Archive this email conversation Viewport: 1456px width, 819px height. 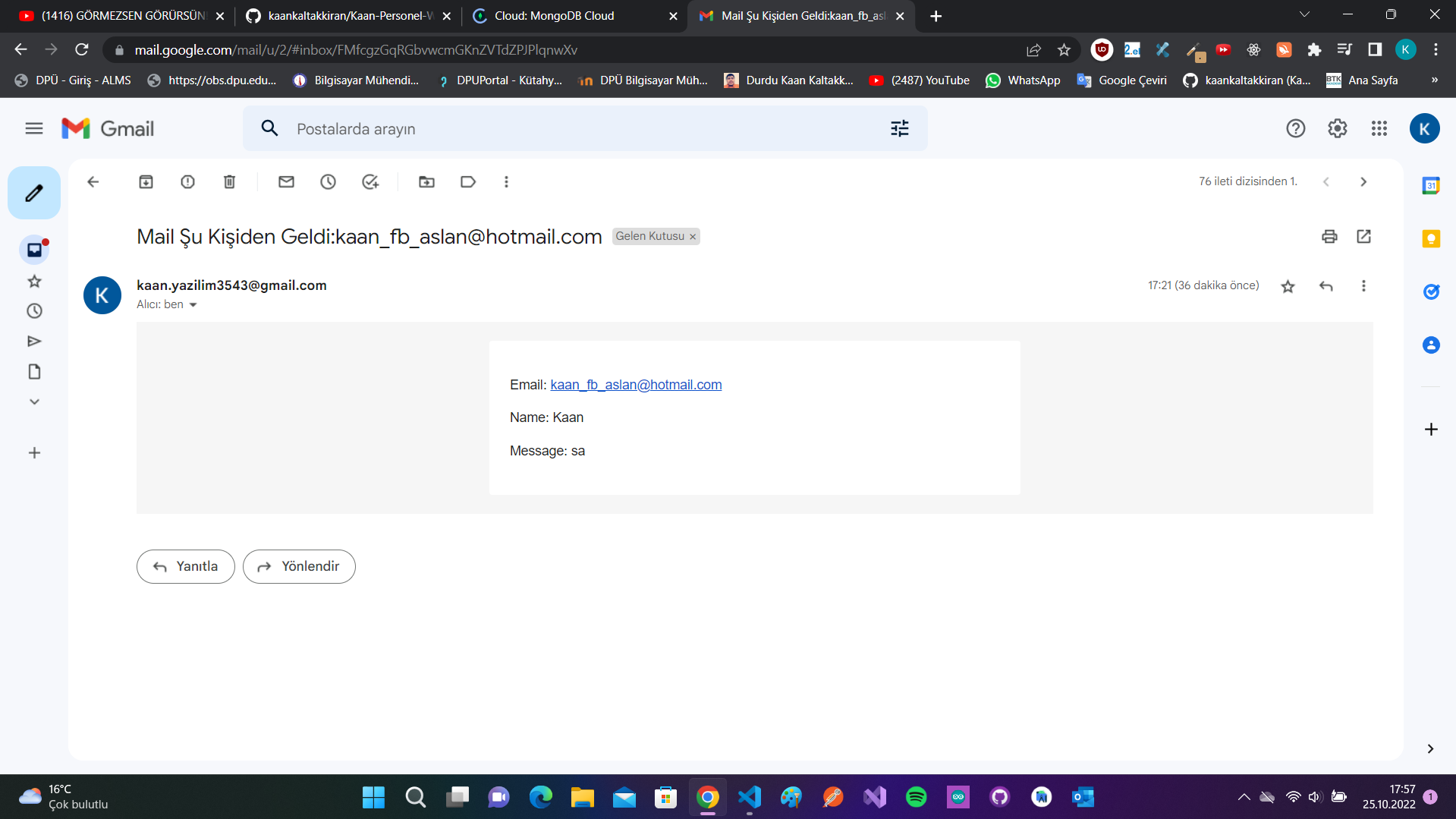click(x=146, y=182)
